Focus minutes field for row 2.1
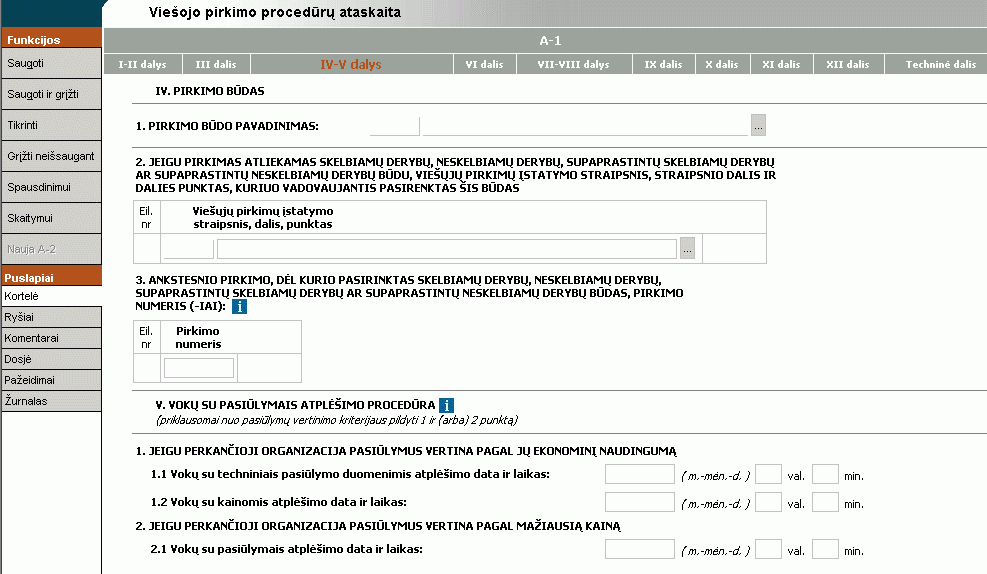Image resolution: width=987 pixels, height=574 pixels. coord(825,549)
